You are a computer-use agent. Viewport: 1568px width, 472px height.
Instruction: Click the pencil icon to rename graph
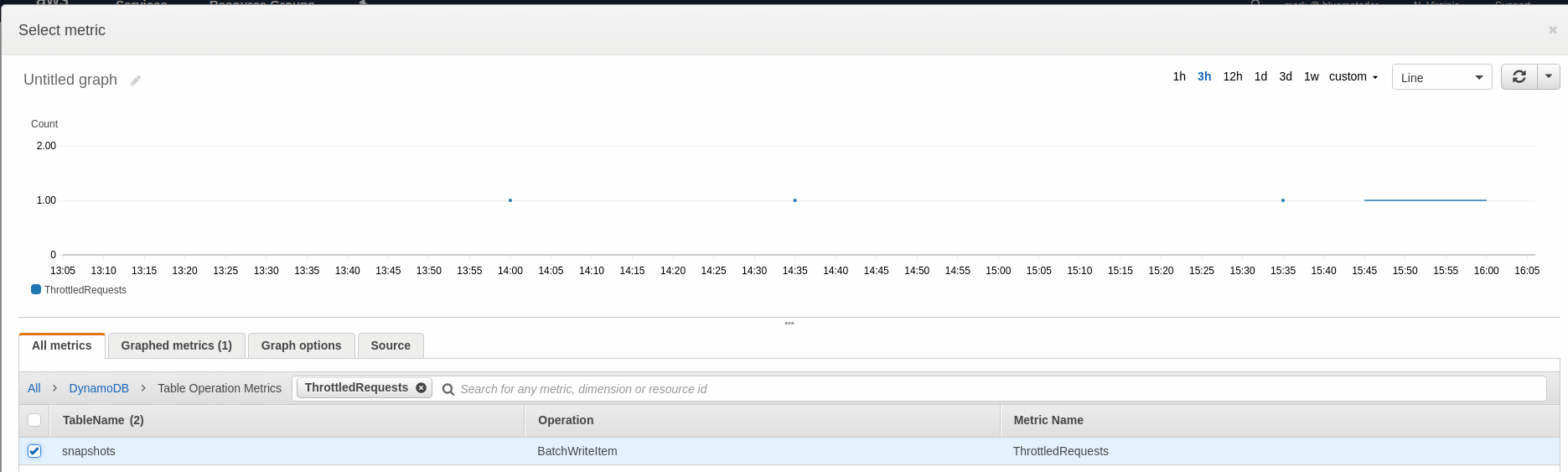(136, 80)
